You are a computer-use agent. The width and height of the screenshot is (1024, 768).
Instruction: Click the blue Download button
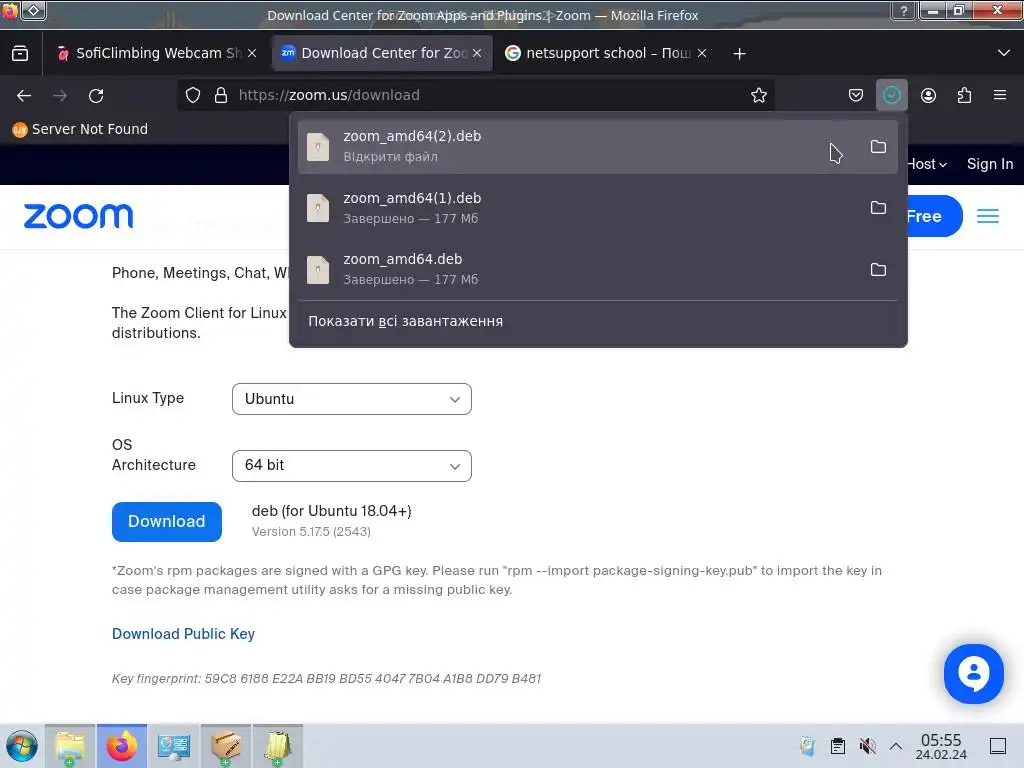pyautogui.click(x=167, y=522)
